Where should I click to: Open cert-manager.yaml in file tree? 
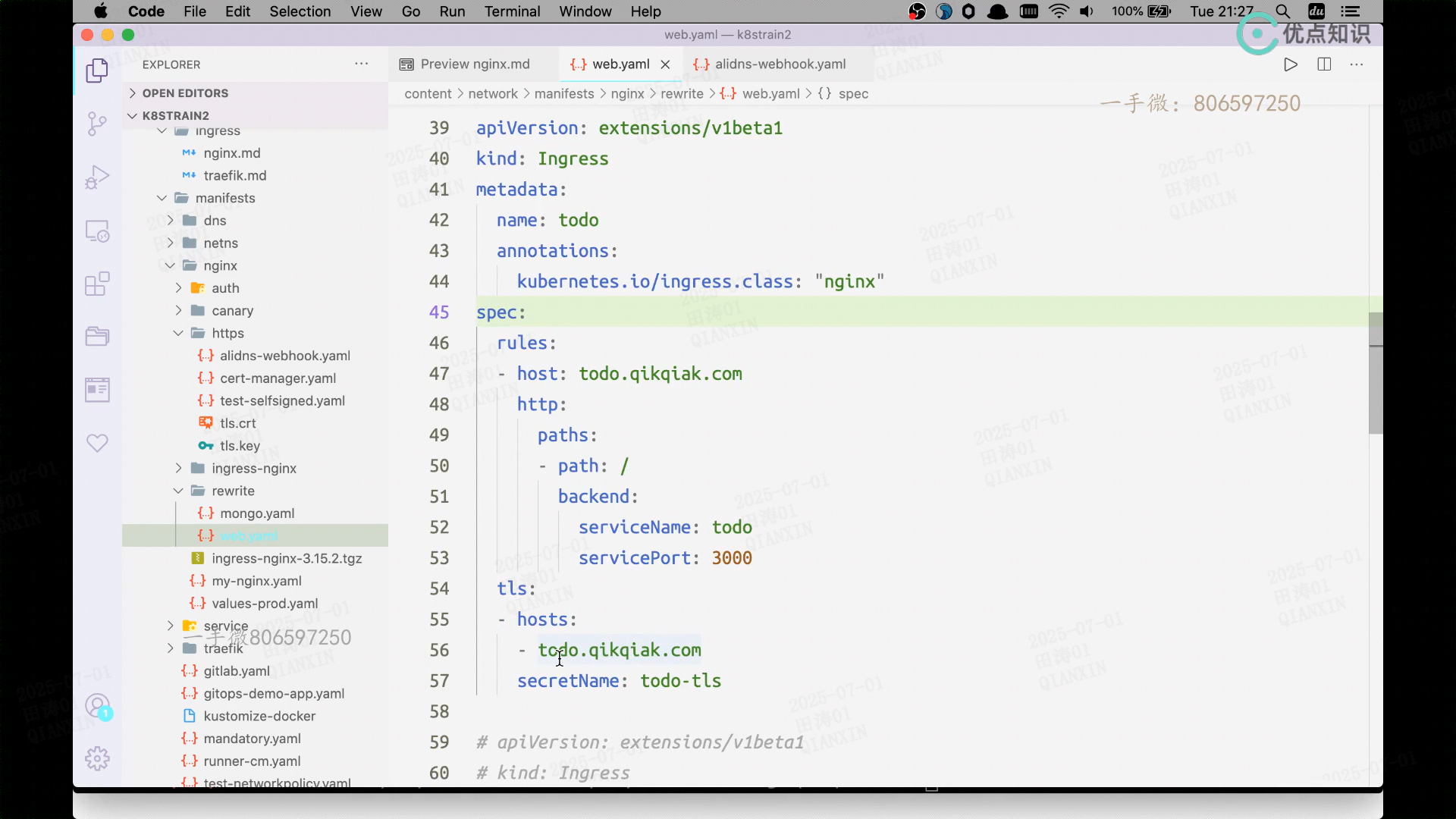click(278, 378)
